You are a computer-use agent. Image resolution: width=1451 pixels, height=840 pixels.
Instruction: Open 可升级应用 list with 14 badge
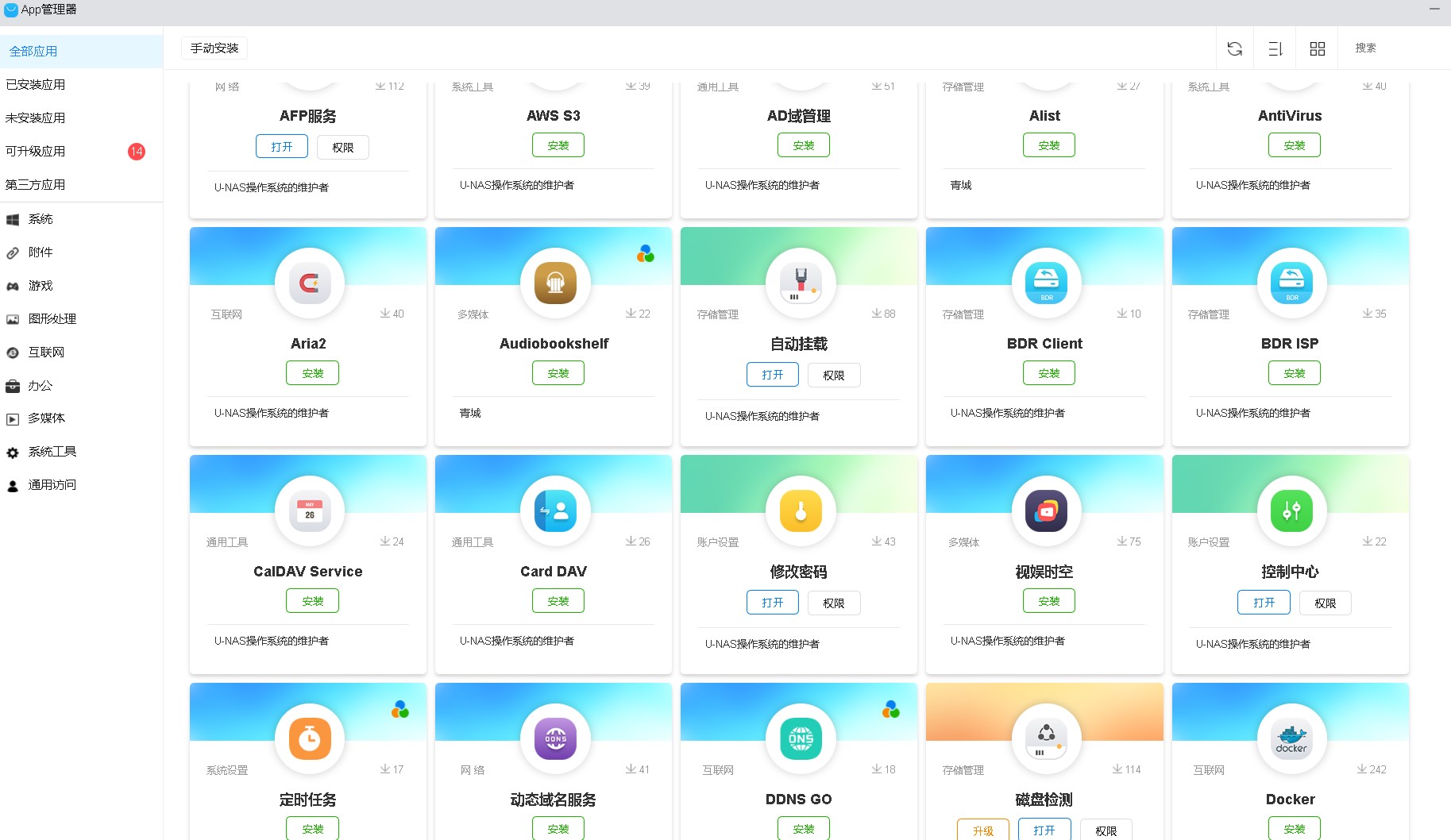(x=36, y=152)
